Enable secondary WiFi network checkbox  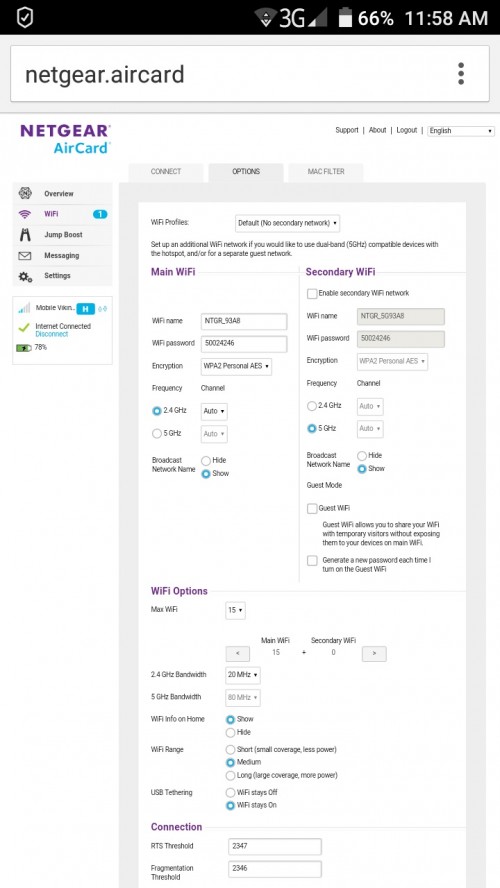[x=312, y=293]
